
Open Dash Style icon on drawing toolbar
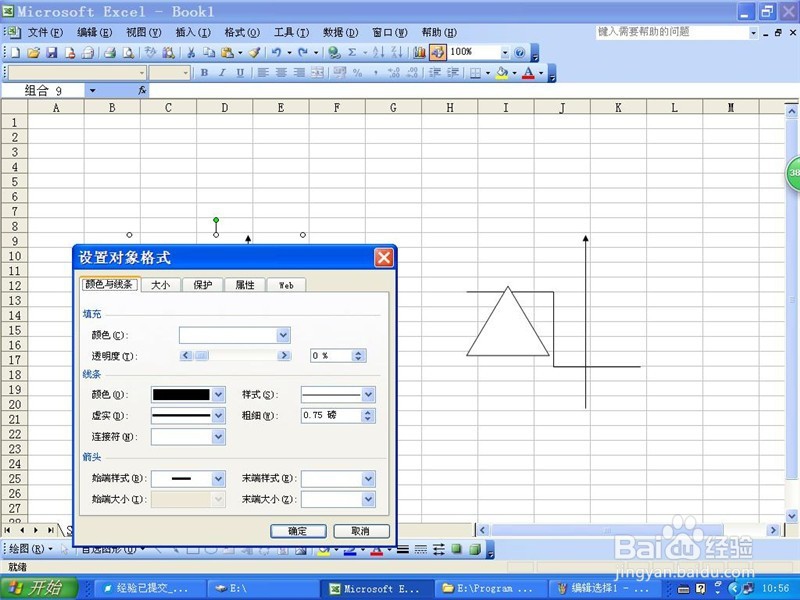(x=421, y=549)
